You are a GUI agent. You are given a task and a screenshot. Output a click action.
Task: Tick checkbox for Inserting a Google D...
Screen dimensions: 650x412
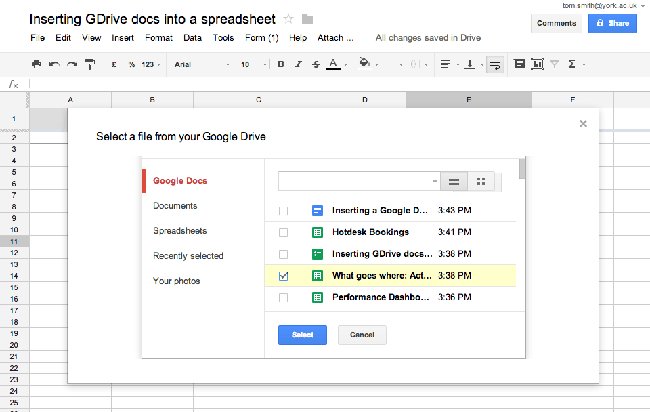pyautogui.click(x=284, y=211)
